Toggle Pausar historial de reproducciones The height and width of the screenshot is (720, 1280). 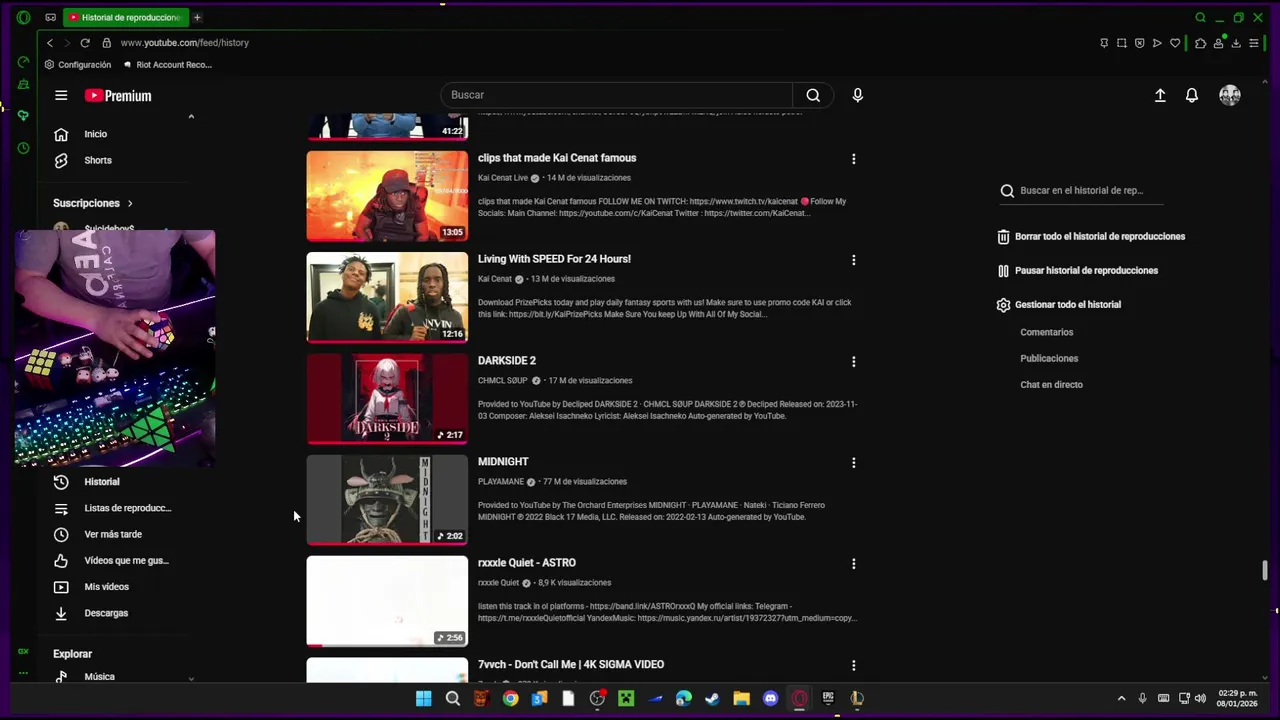(x=1077, y=271)
